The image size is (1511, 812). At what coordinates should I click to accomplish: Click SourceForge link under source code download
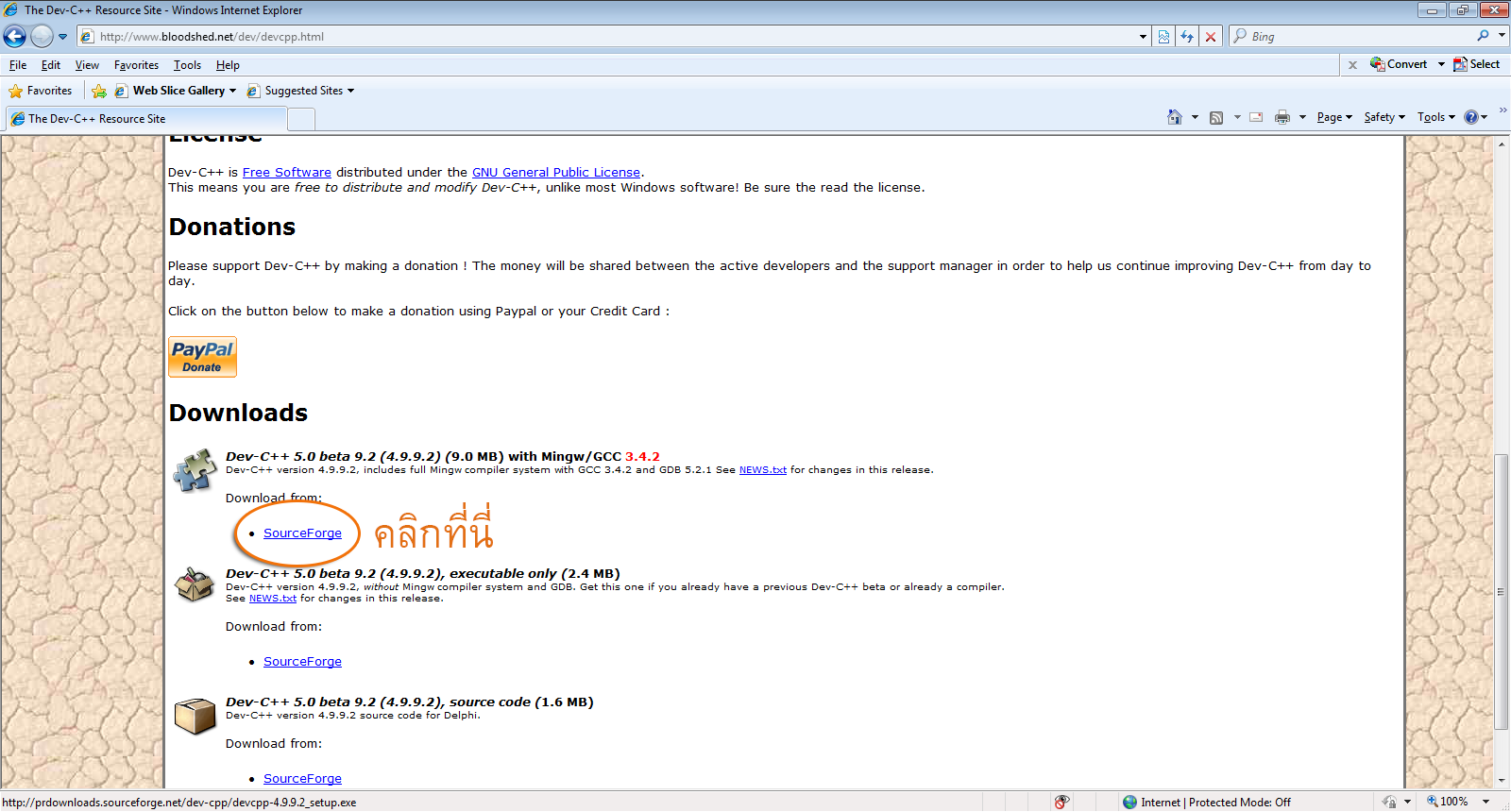click(x=302, y=778)
